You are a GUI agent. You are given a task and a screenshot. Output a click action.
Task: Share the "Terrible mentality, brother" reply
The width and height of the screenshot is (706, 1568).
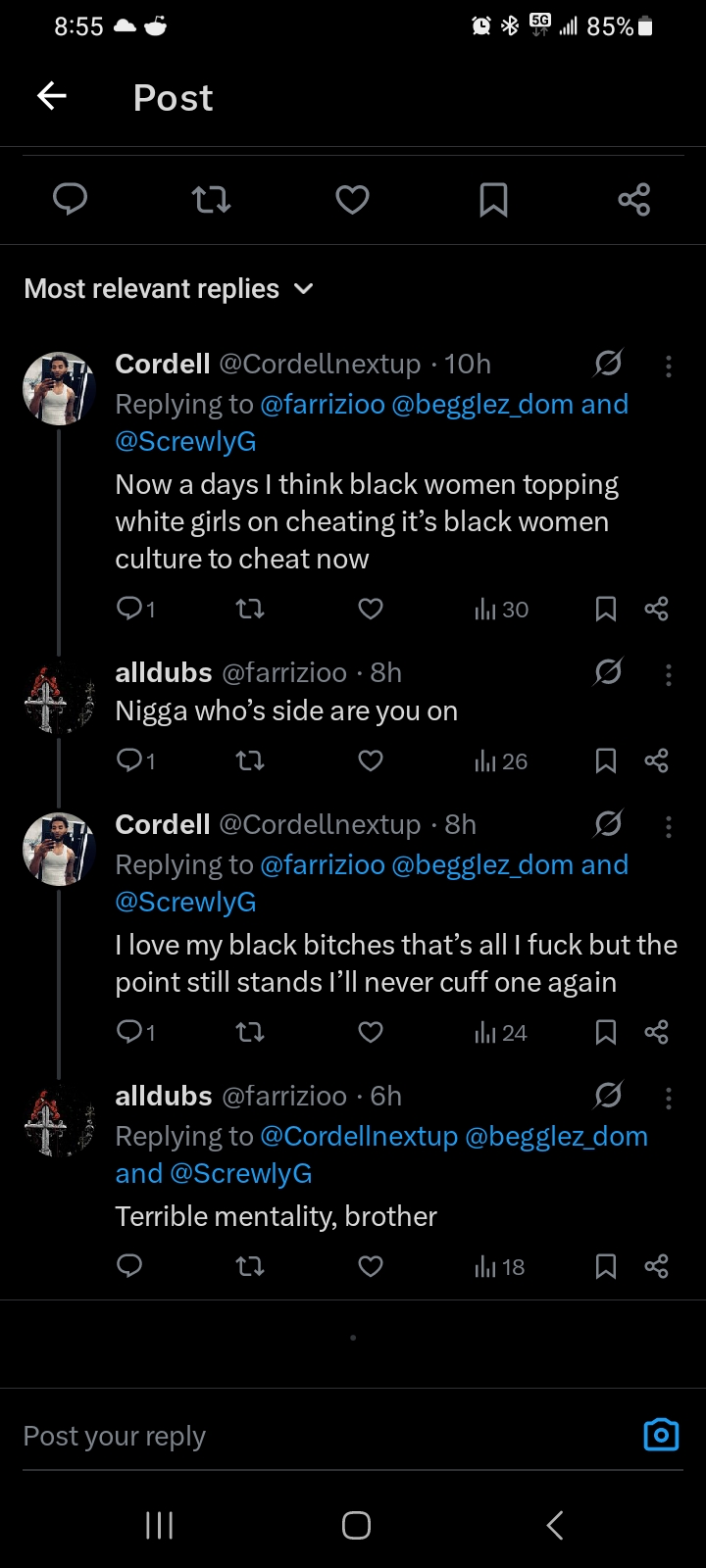pyautogui.click(x=656, y=1266)
